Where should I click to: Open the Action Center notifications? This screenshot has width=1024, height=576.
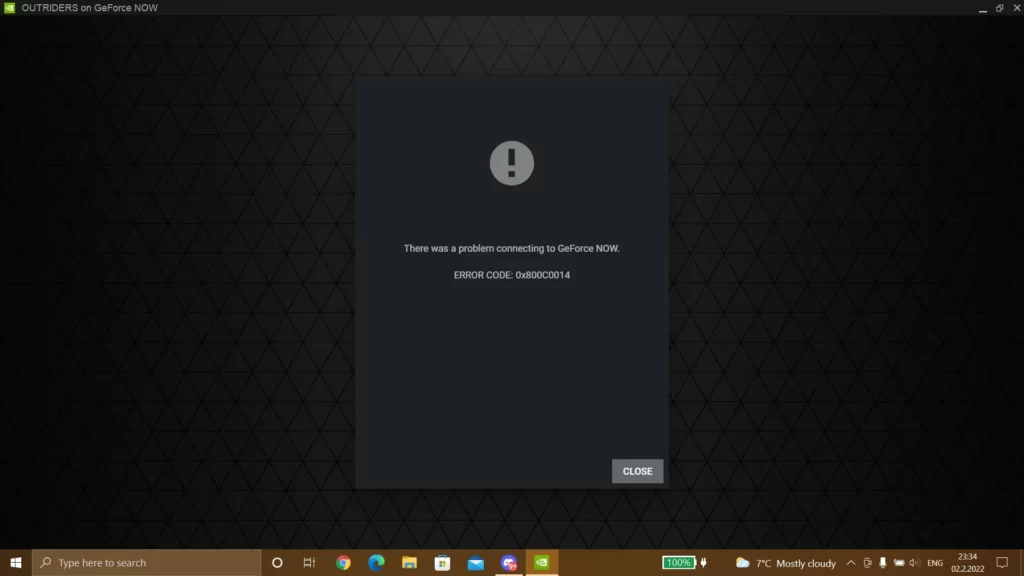[1002, 562]
